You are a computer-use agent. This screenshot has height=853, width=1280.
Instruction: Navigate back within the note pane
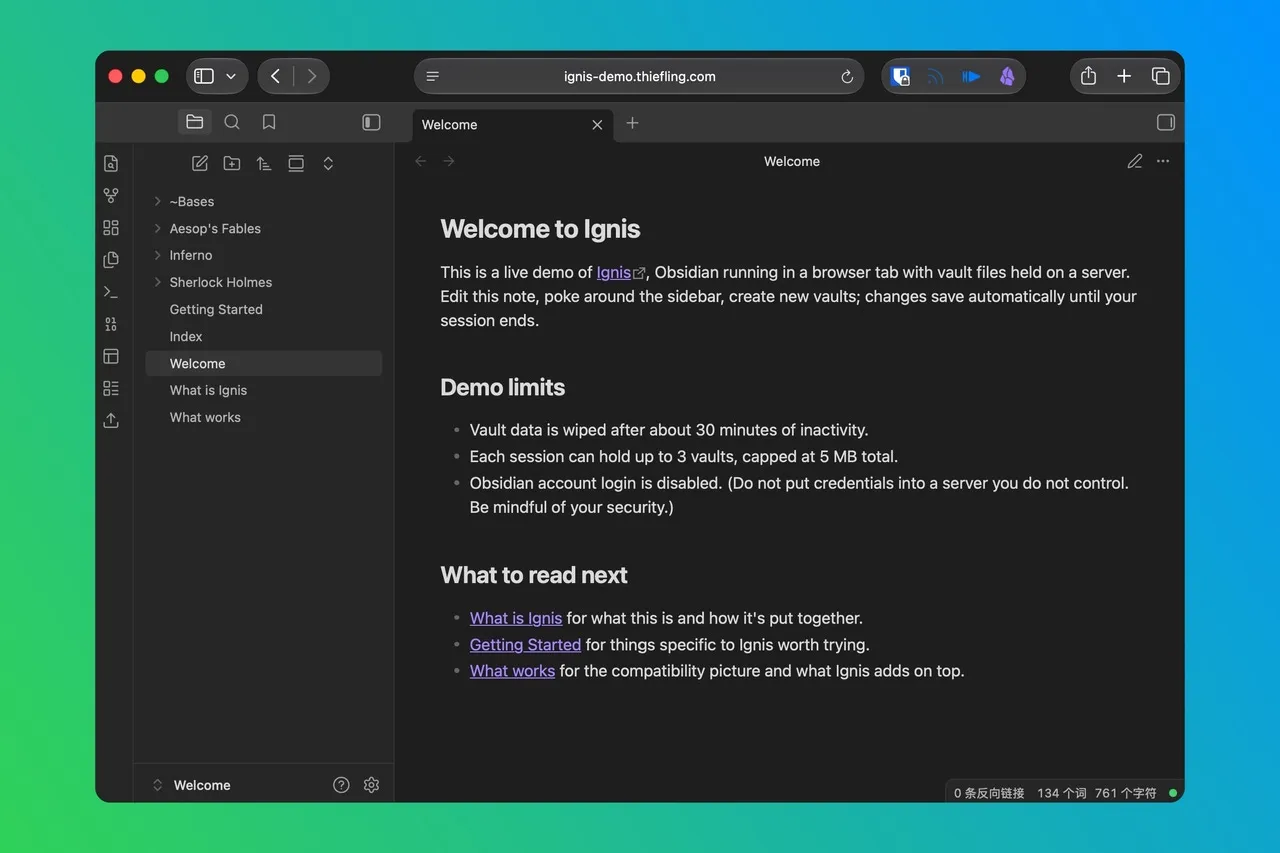421,161
